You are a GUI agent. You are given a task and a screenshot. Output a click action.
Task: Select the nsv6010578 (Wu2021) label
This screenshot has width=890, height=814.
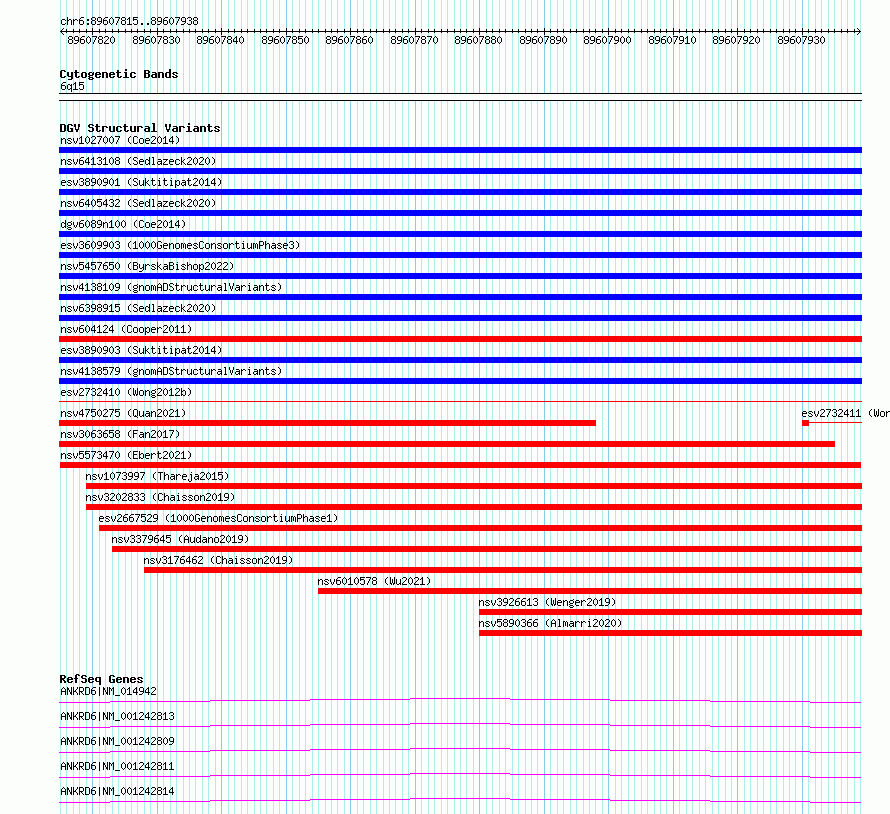point(374,581)
